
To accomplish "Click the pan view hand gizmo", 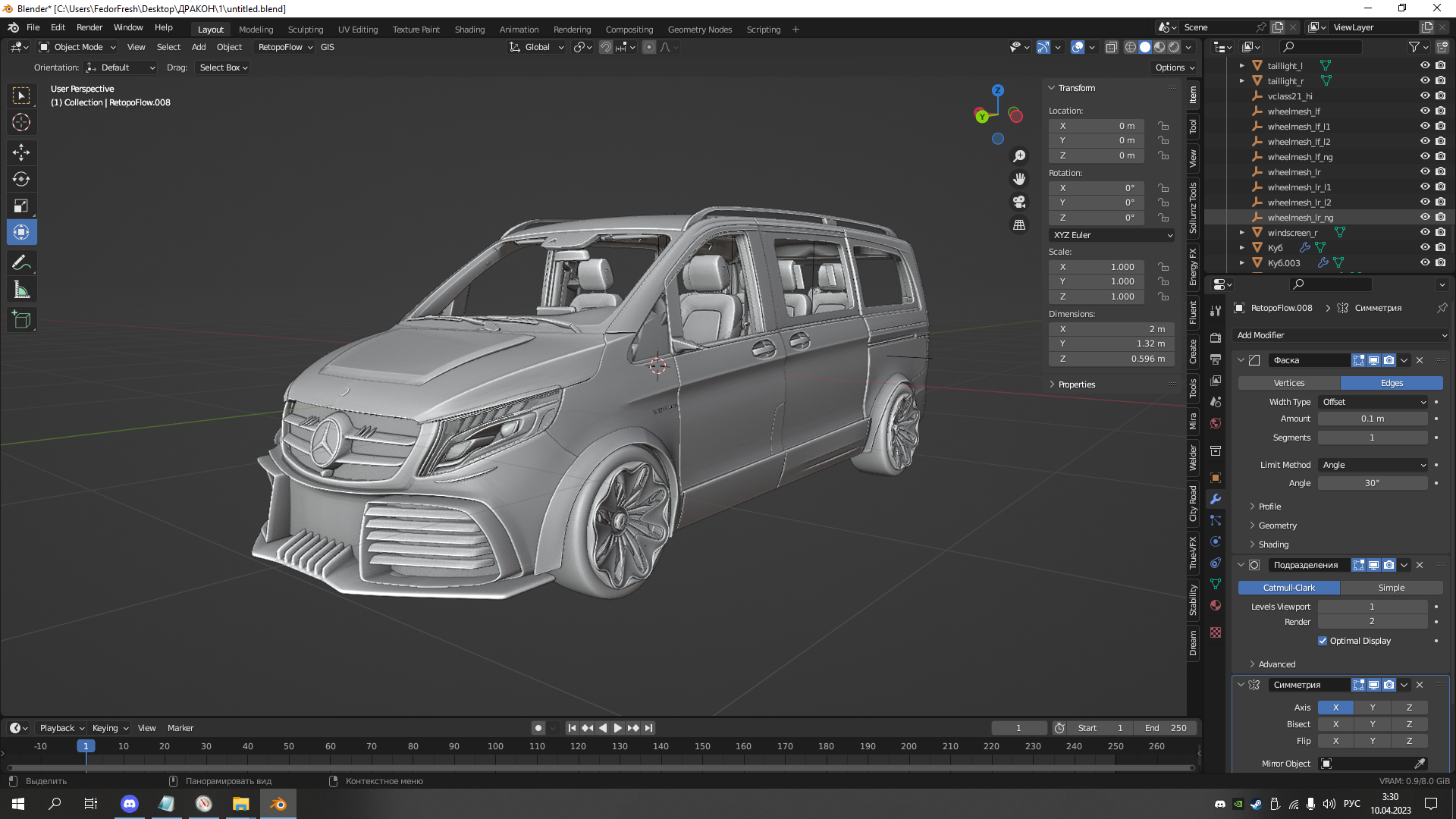I will pyautogui.click(x=1019, y=179).
